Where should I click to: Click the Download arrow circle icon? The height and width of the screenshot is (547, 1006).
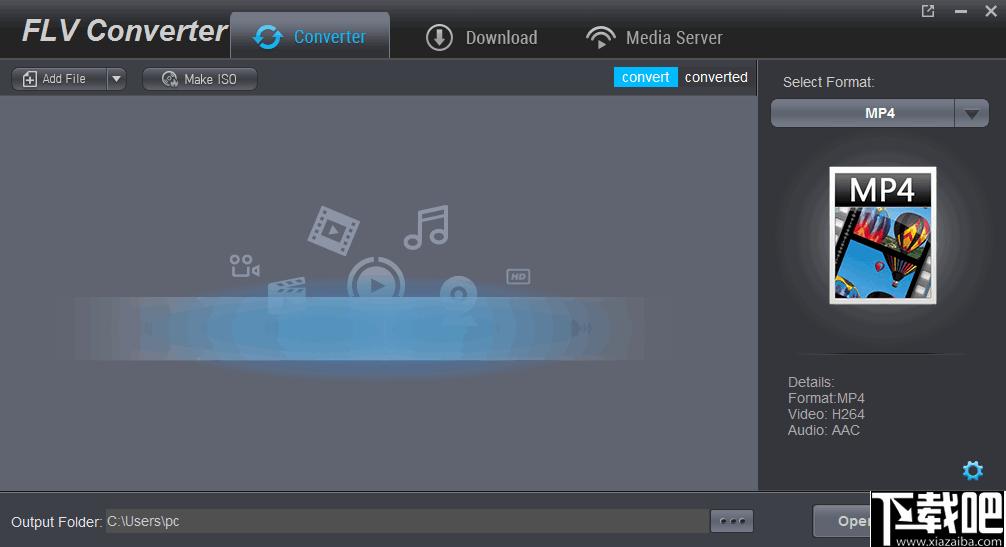point(439,37)
